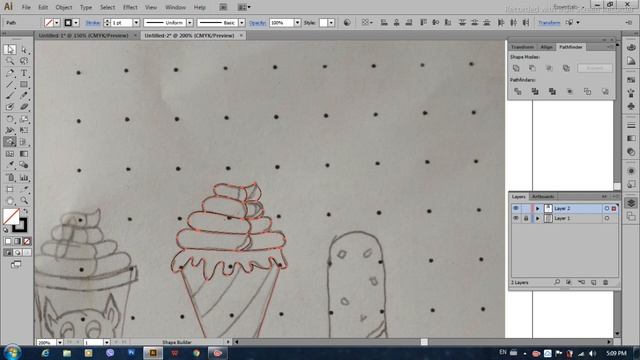Open the Uniform width profile dropdown
This screenshot has height=360, width=640.
click(x=190, y=23)
